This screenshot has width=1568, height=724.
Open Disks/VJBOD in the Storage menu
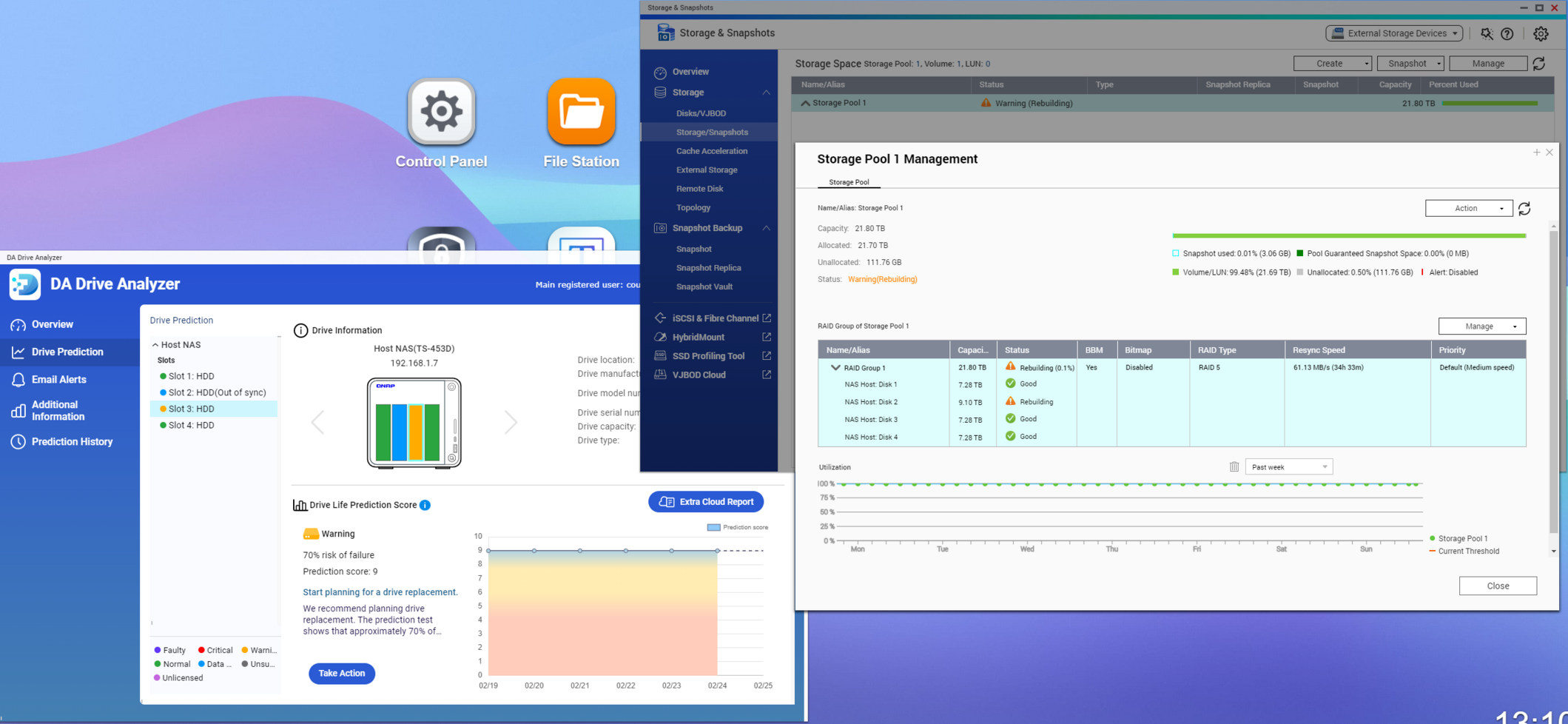(700, 113)
